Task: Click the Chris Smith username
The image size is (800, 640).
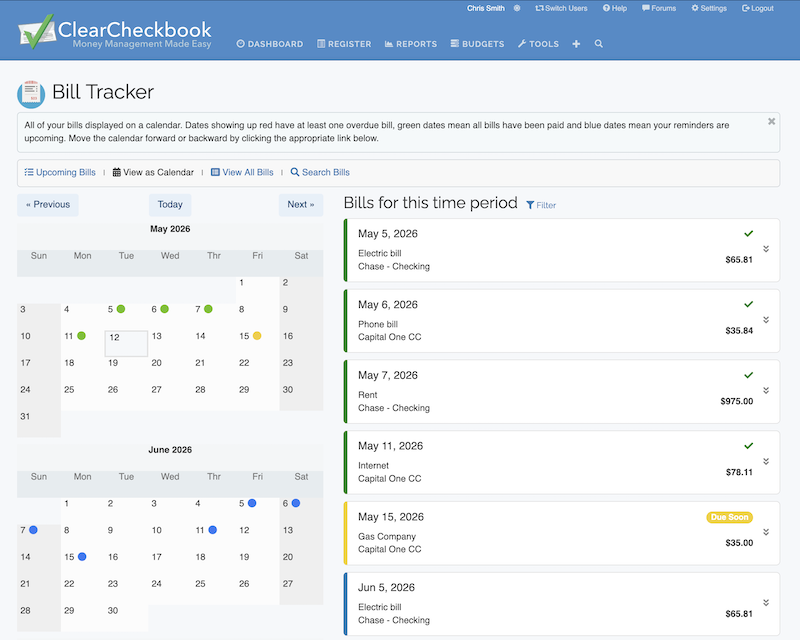Action: tap(486, 8)
